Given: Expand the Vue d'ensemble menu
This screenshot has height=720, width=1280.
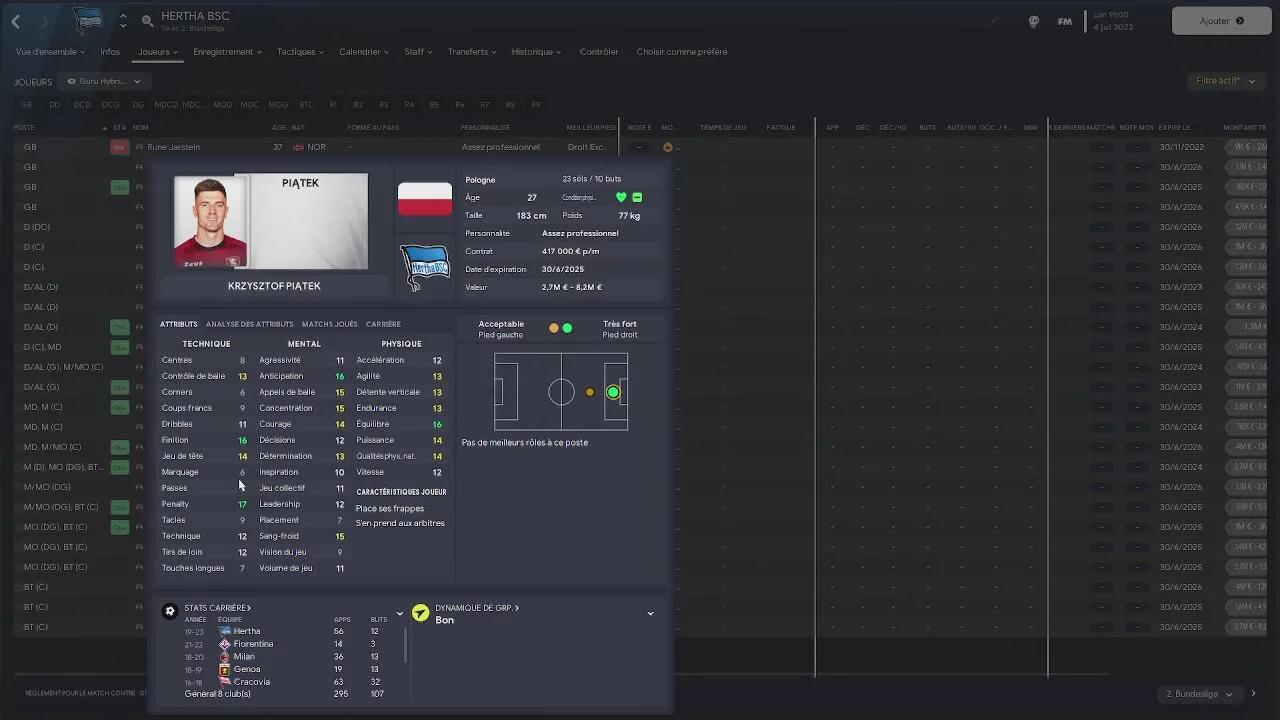Looking at the screenshot, I should [50, 52].
